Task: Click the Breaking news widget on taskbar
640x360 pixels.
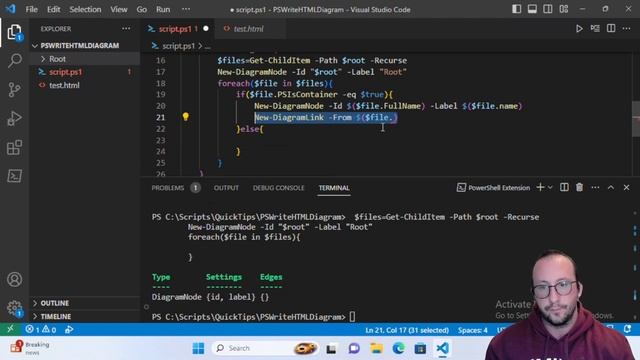Action: tap(29, 348)
